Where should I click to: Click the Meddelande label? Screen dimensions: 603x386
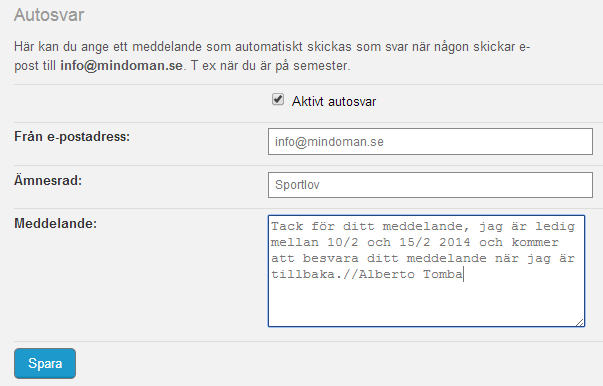click(55, 223)
